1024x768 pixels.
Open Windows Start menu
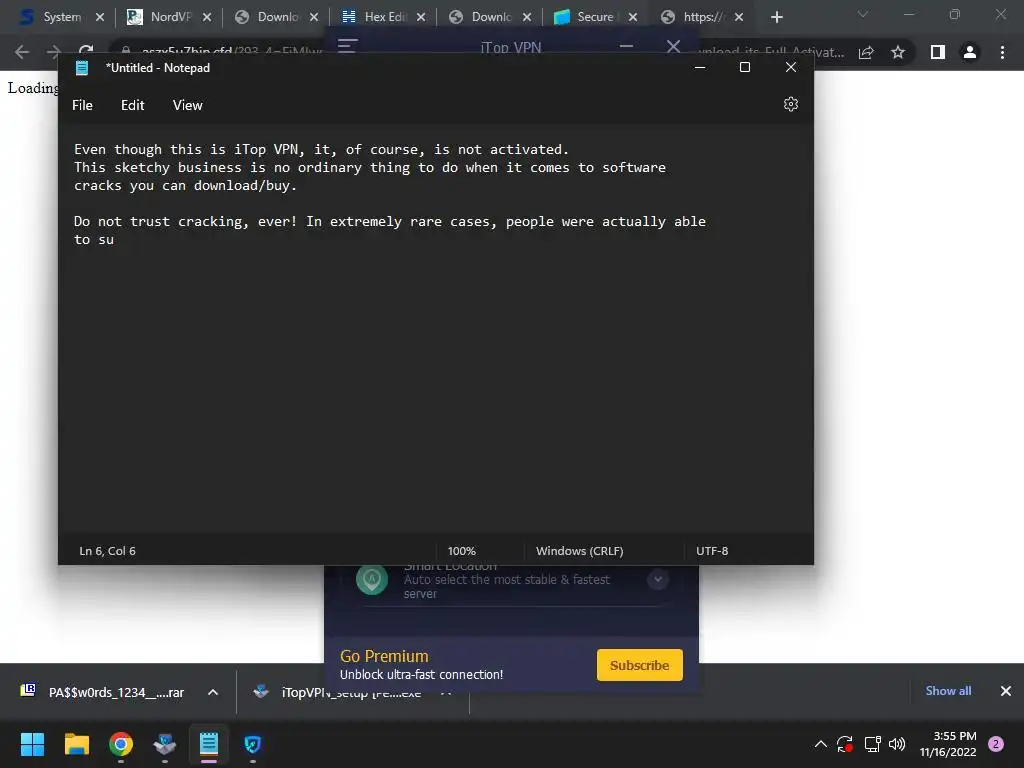click(32, 744)
